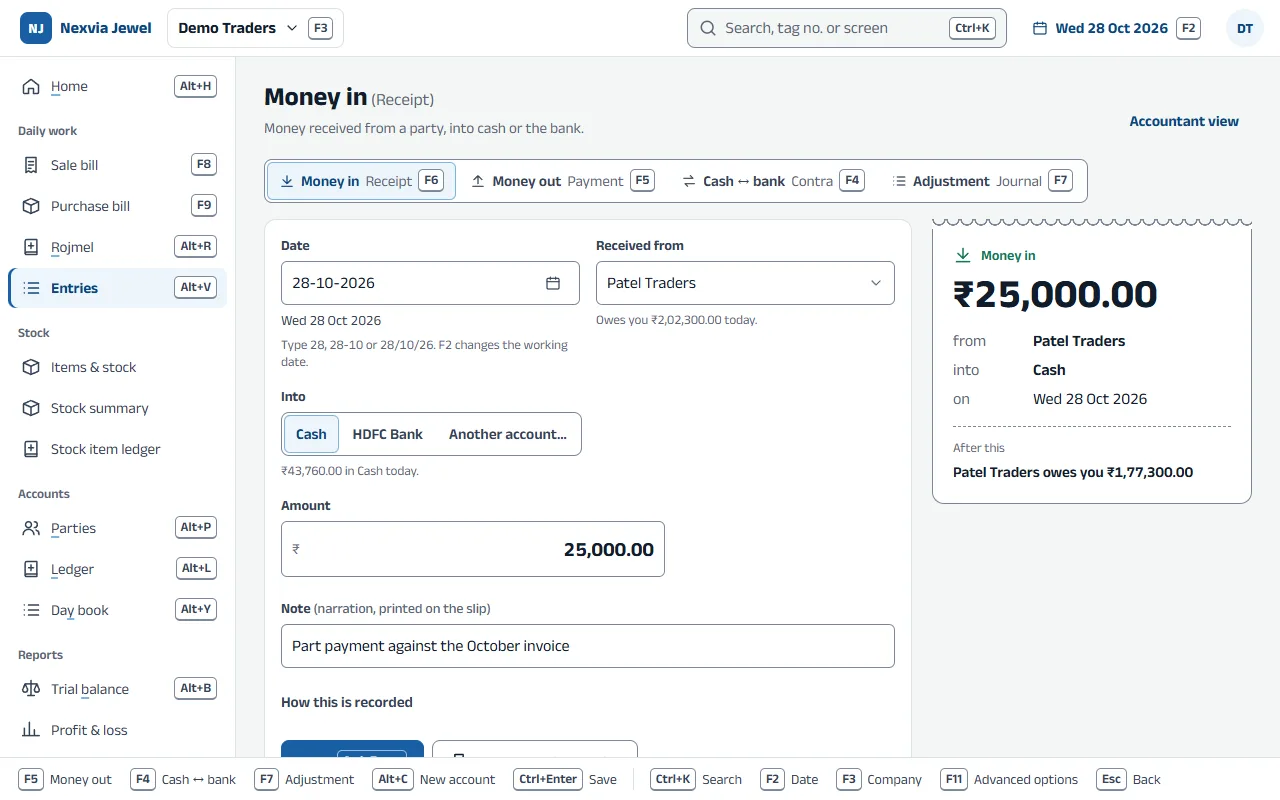This screenshot has height=800, width=1280.
Task: Click the Note narration input field
Action: click(x=588, y=646)
